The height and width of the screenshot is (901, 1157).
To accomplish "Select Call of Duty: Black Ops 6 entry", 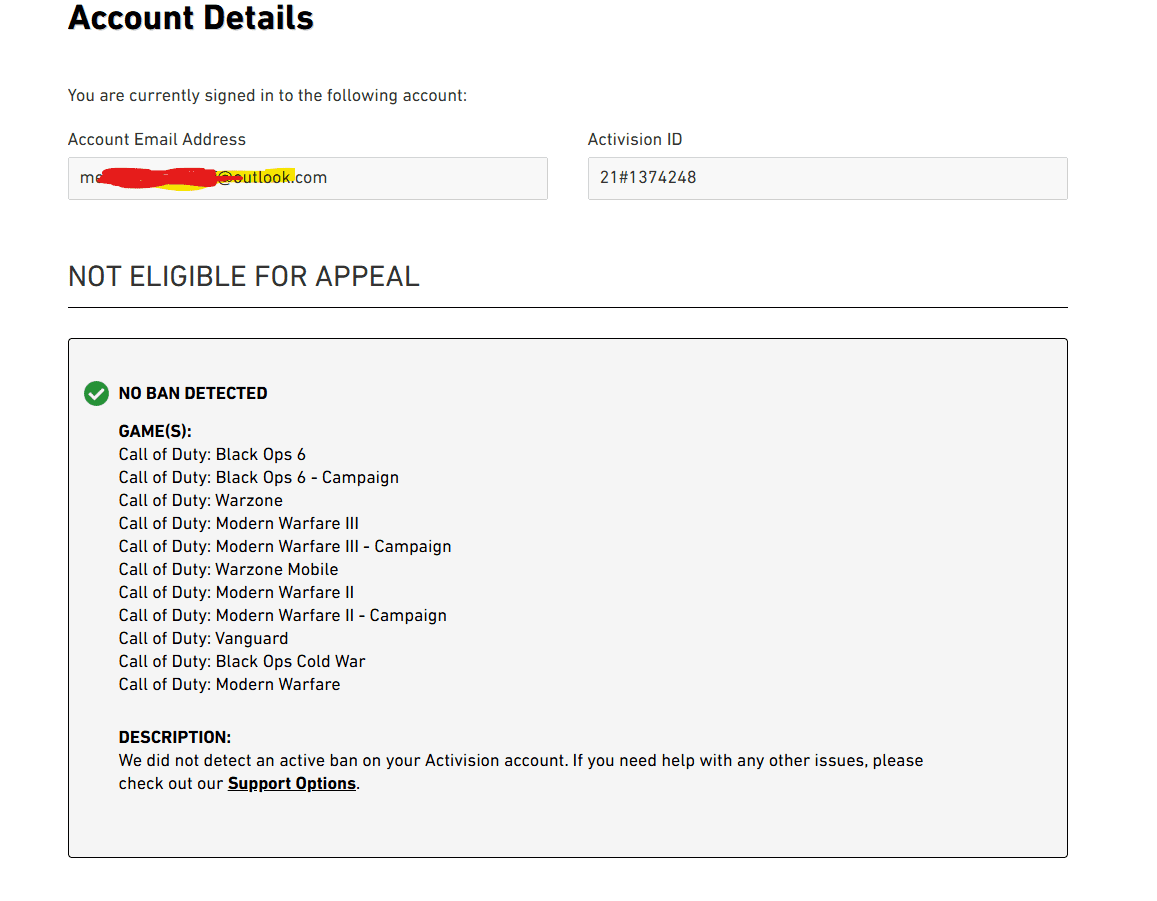I will coord(212,454).
